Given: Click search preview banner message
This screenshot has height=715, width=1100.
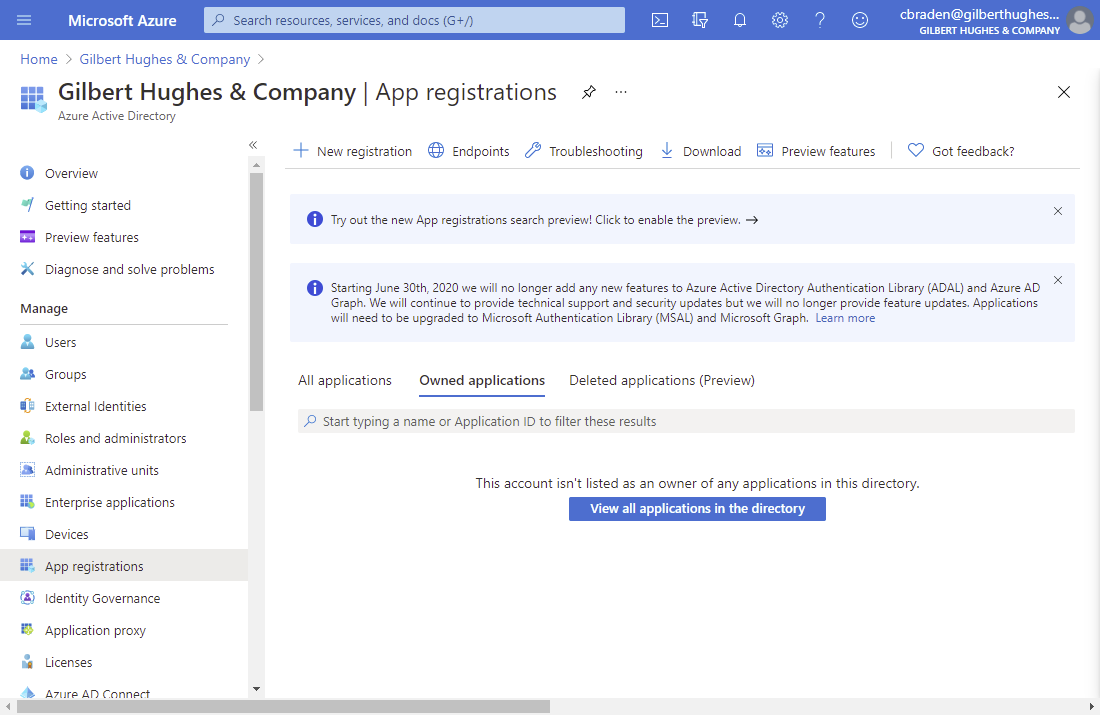Looking at the screenshot, I should pyautogui.click(x=544, y=220).
